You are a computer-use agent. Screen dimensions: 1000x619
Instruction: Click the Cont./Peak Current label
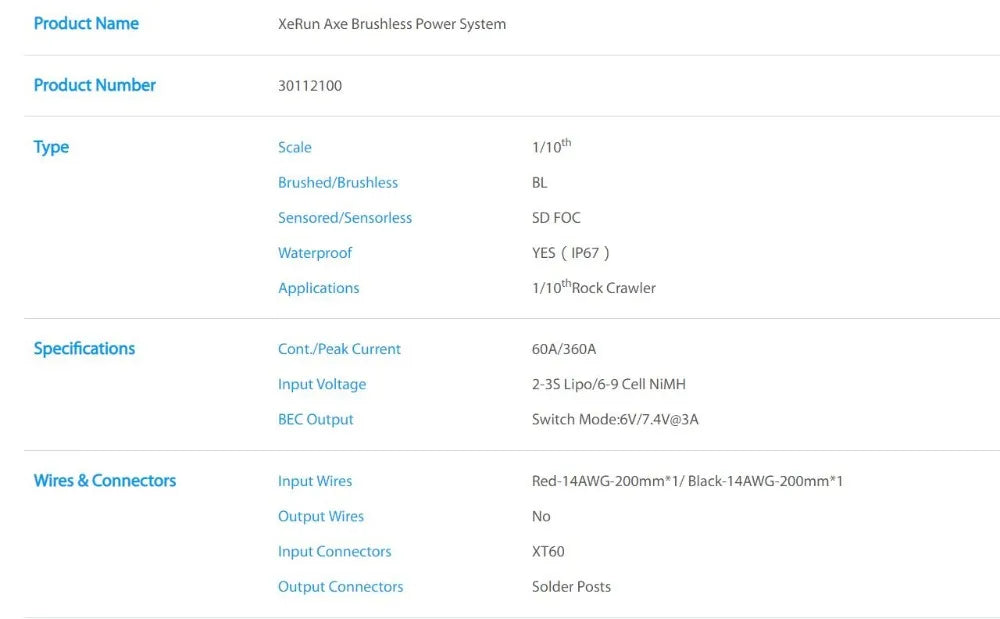339,350
